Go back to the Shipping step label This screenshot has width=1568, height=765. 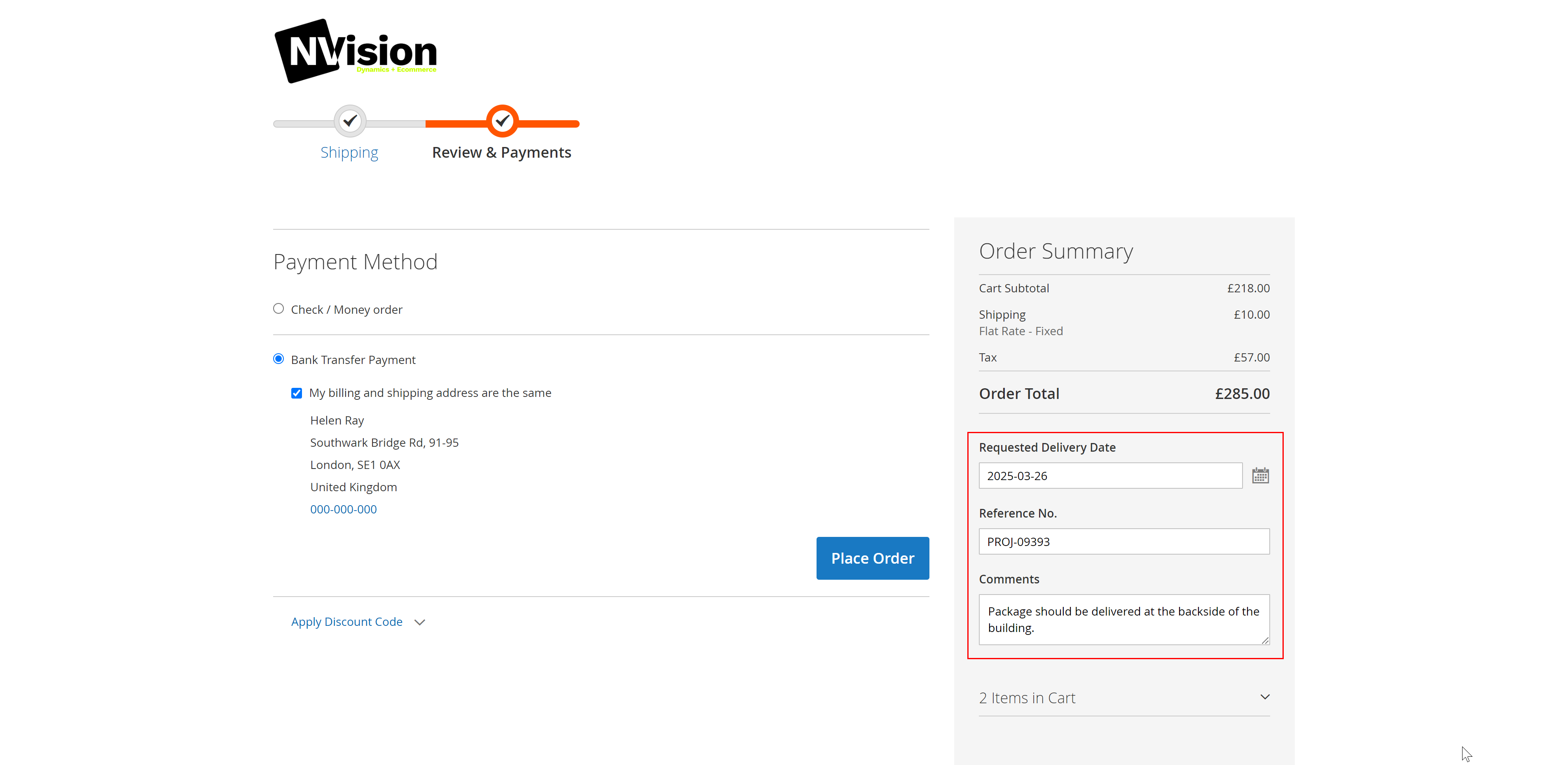point(349,152)
